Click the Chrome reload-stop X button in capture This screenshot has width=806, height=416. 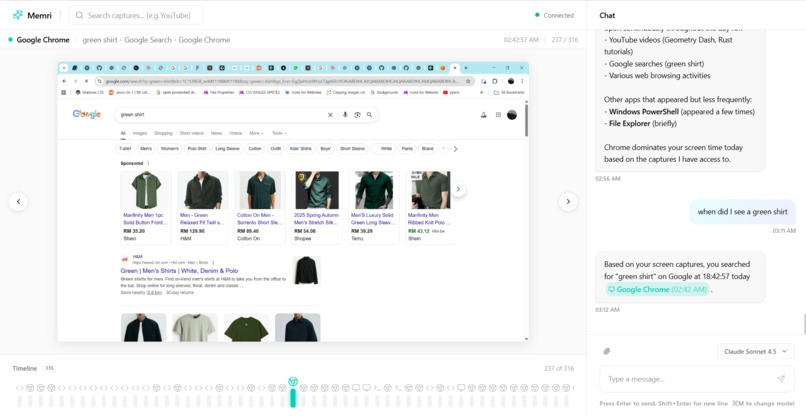point(86,81)
